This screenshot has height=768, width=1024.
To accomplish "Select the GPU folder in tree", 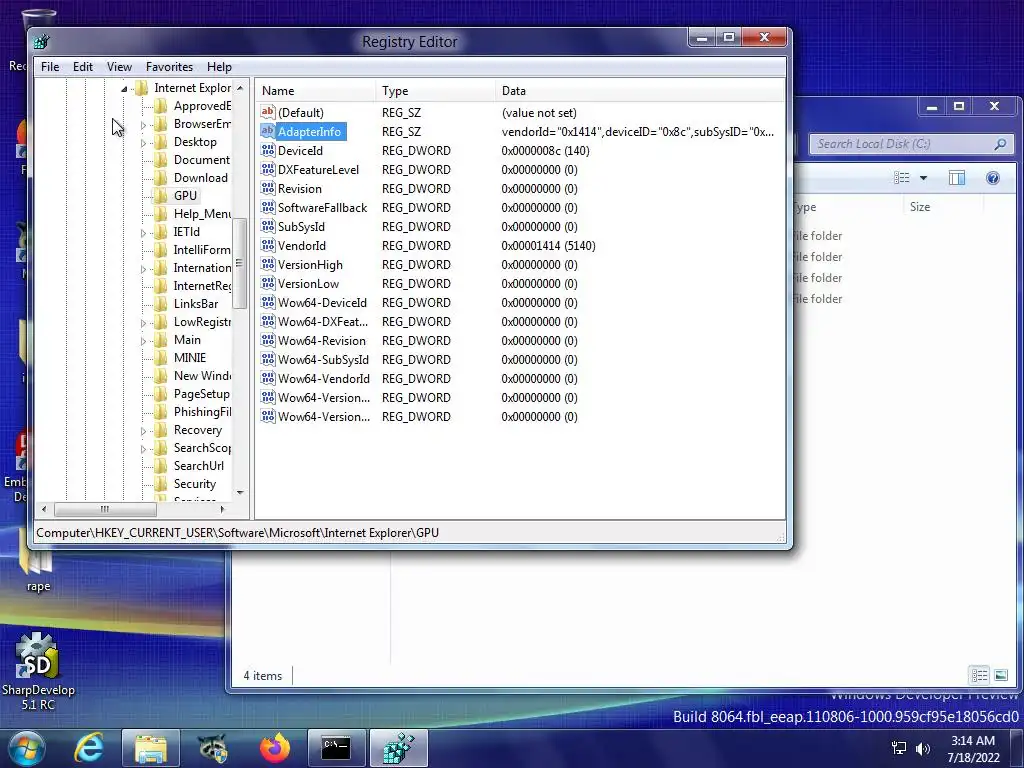I will click(185, 195).
